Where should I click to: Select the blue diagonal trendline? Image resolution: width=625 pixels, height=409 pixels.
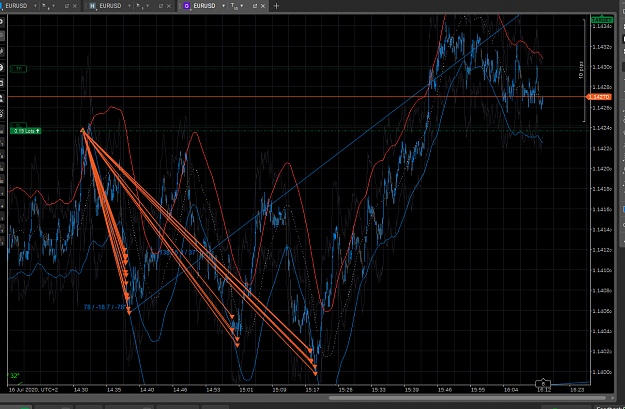click(325, 163)
